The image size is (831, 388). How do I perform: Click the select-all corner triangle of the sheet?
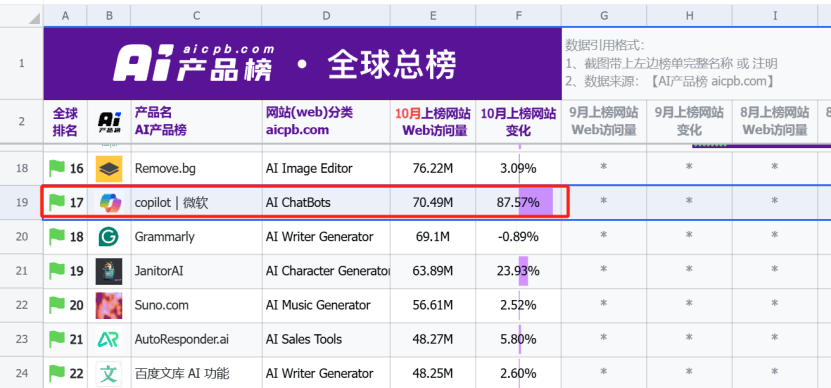[34, 19]
